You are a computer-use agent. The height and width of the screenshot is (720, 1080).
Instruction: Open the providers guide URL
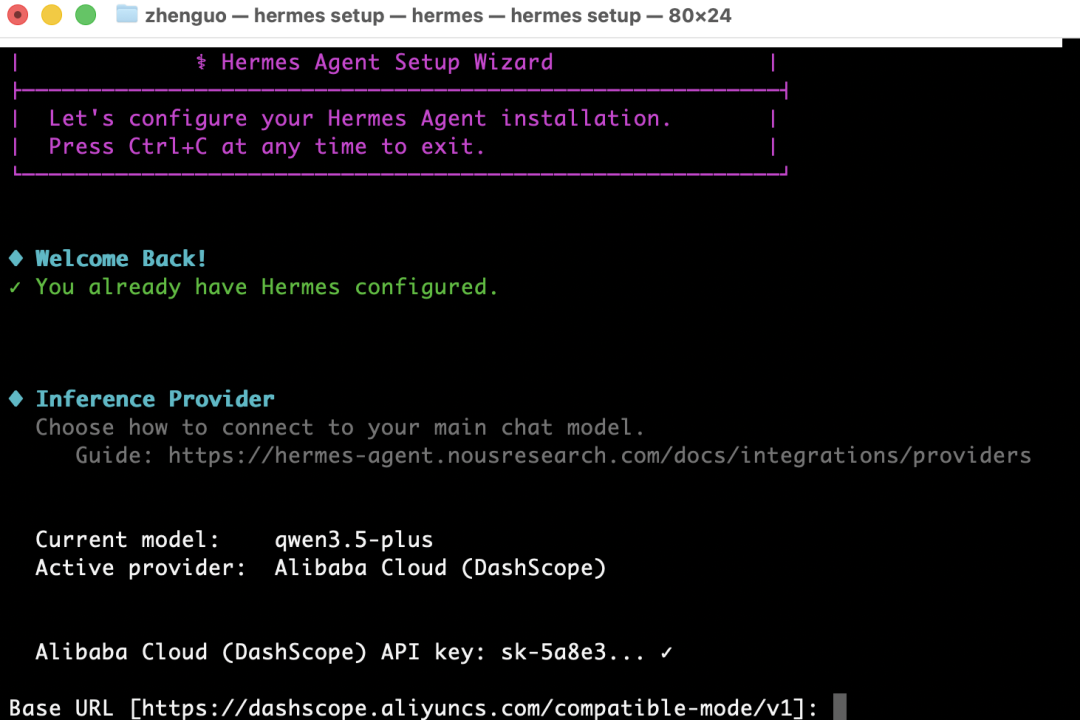point(599,456)
